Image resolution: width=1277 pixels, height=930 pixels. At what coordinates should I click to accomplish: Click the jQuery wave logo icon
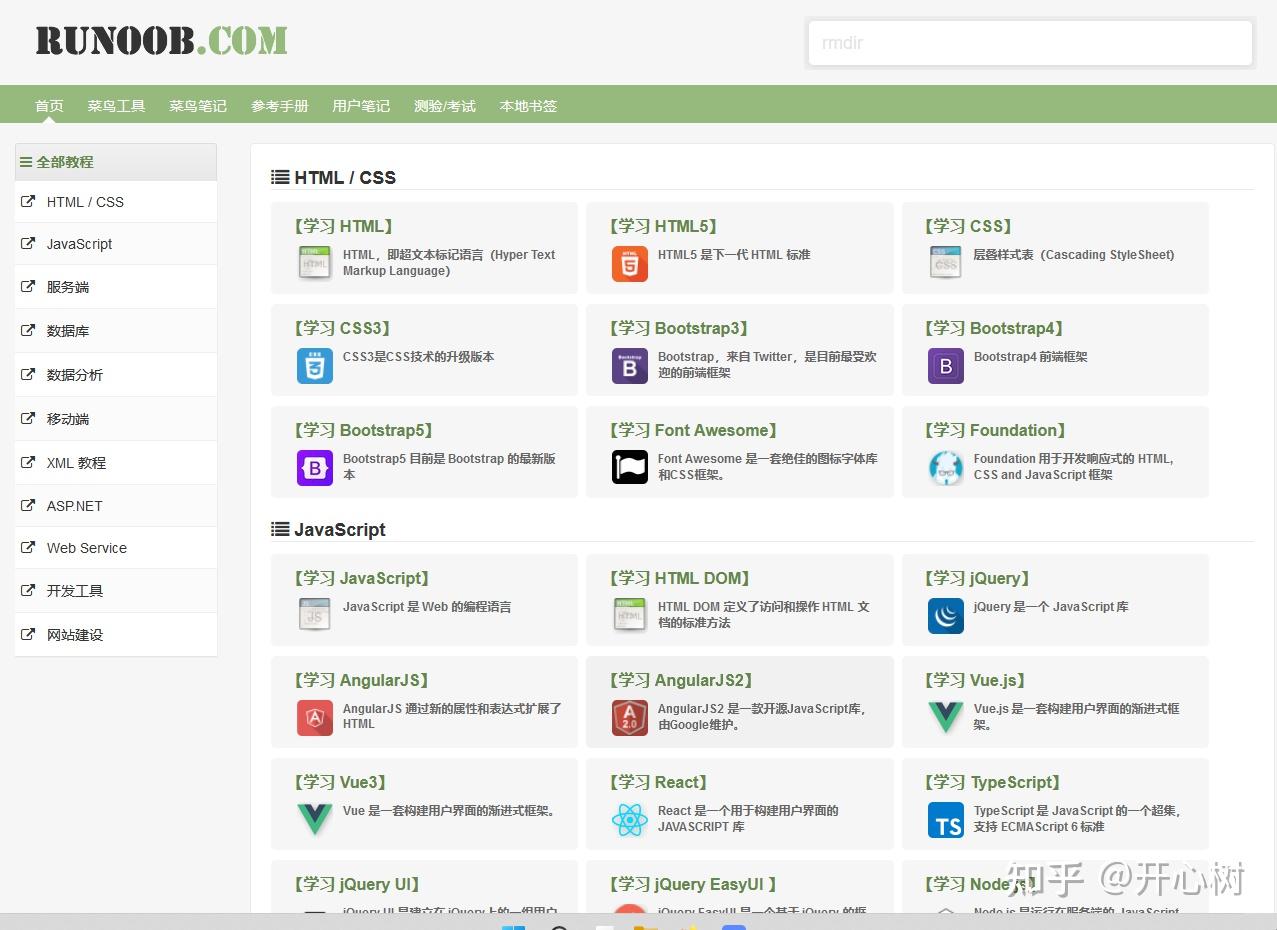coord(946,615)
